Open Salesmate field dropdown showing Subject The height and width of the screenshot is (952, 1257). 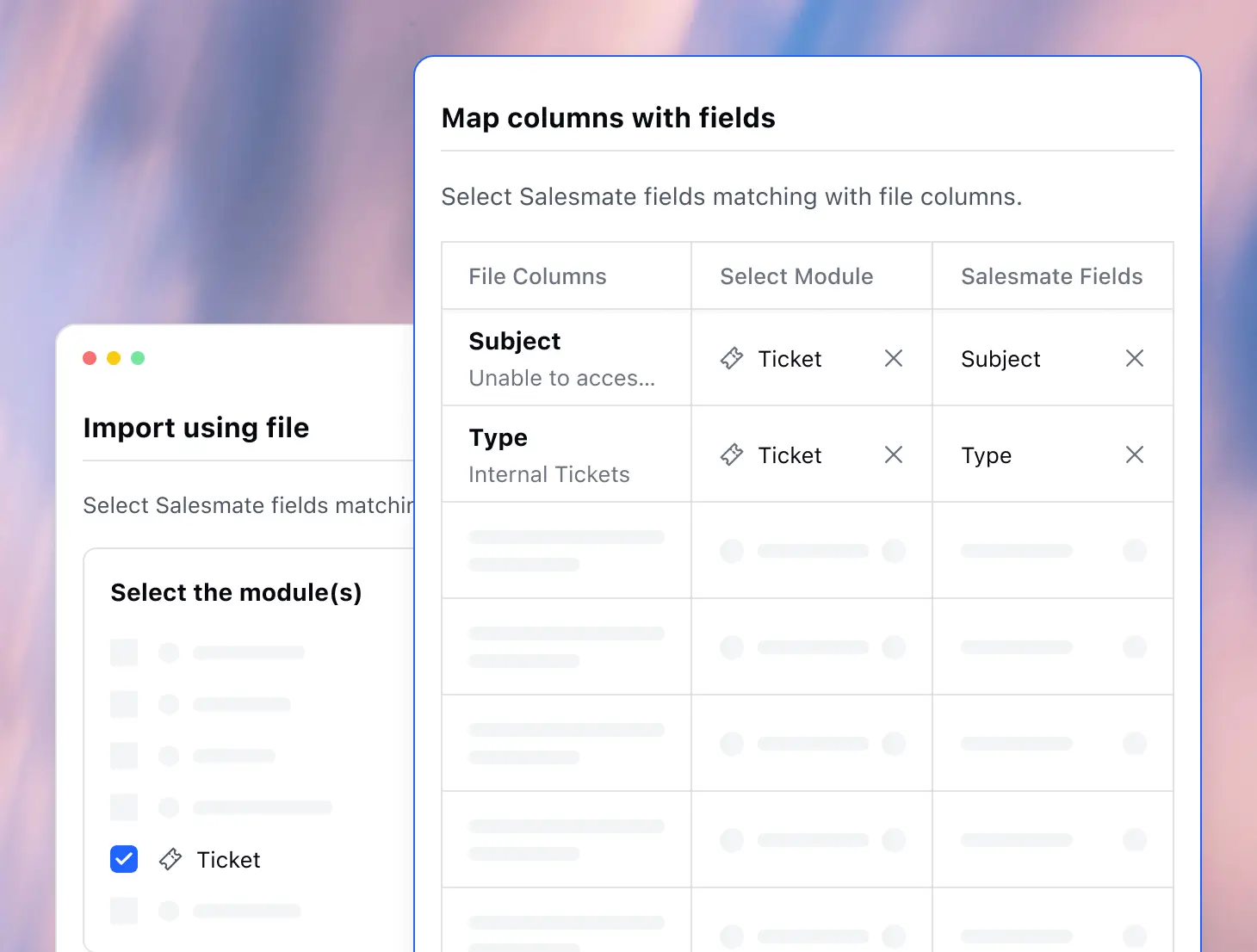[1053, 358]
